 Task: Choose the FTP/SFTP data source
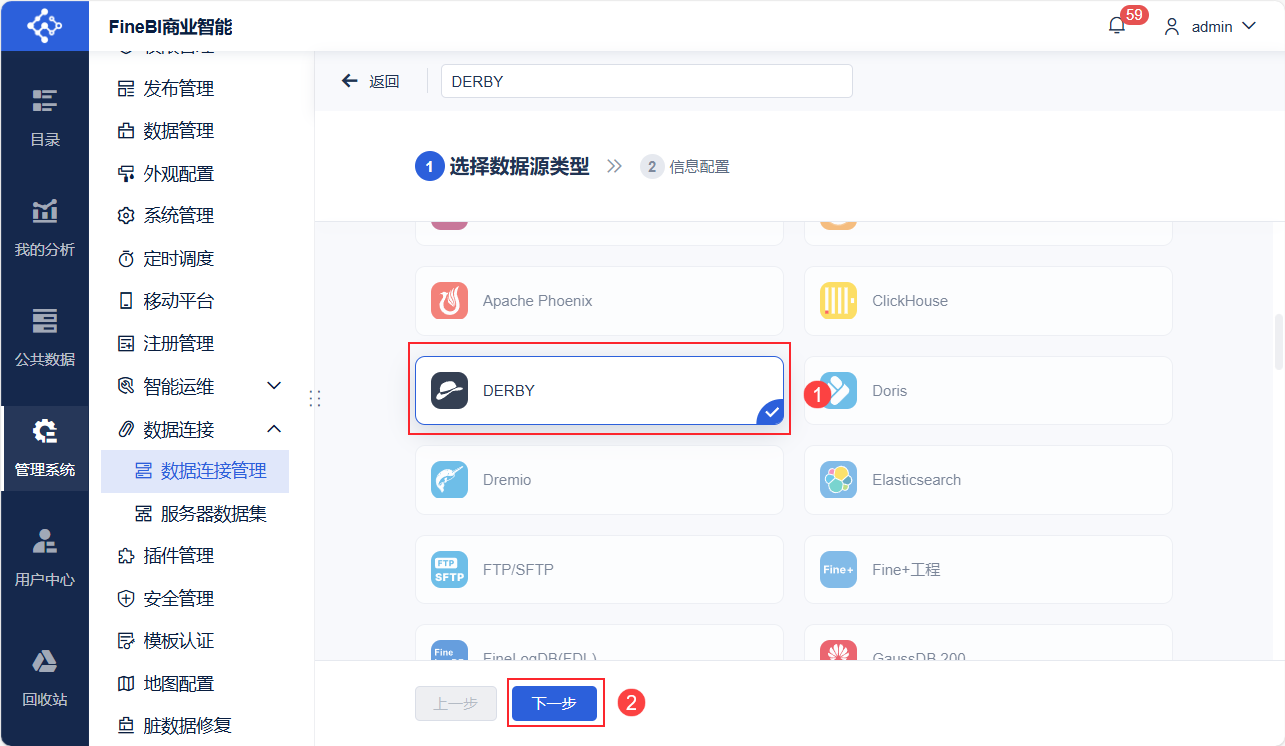tap(599, 569)
